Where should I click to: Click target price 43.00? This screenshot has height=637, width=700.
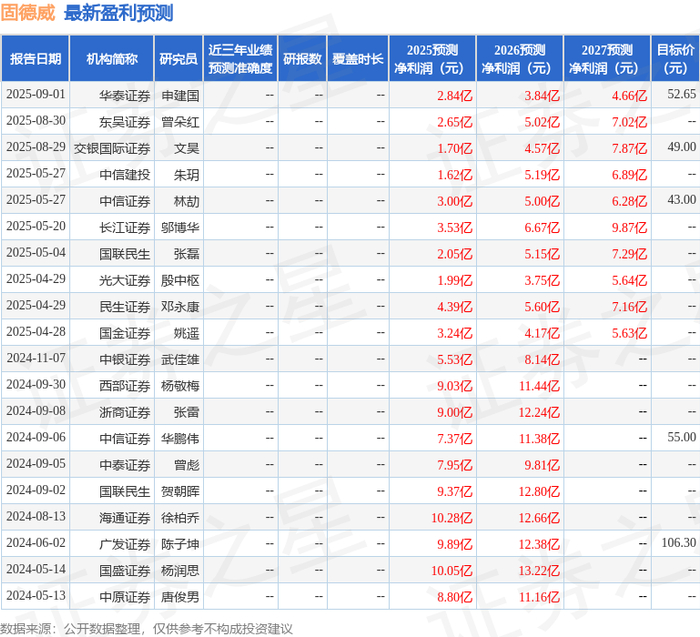pos(682,200)
